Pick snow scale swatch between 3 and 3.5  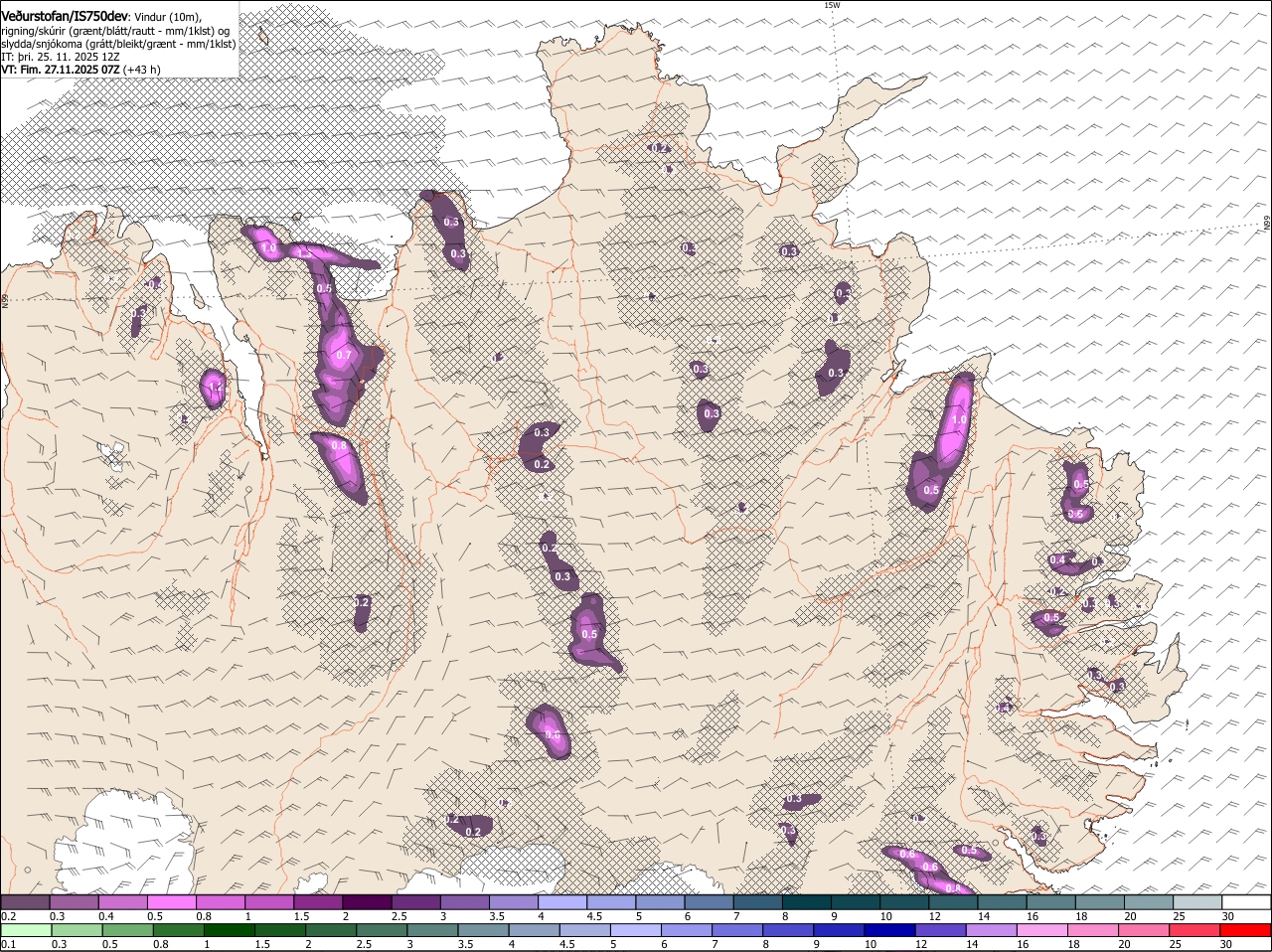(464, 901)
